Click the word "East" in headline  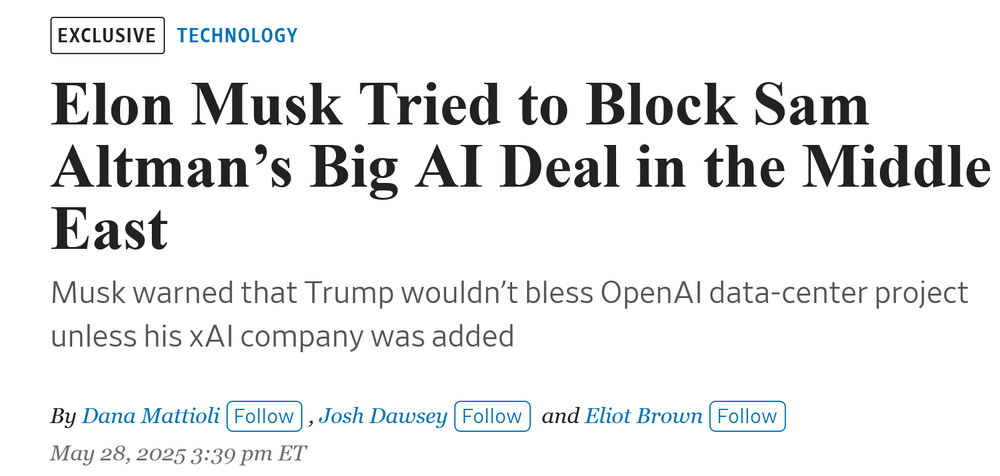pos(109,229)
